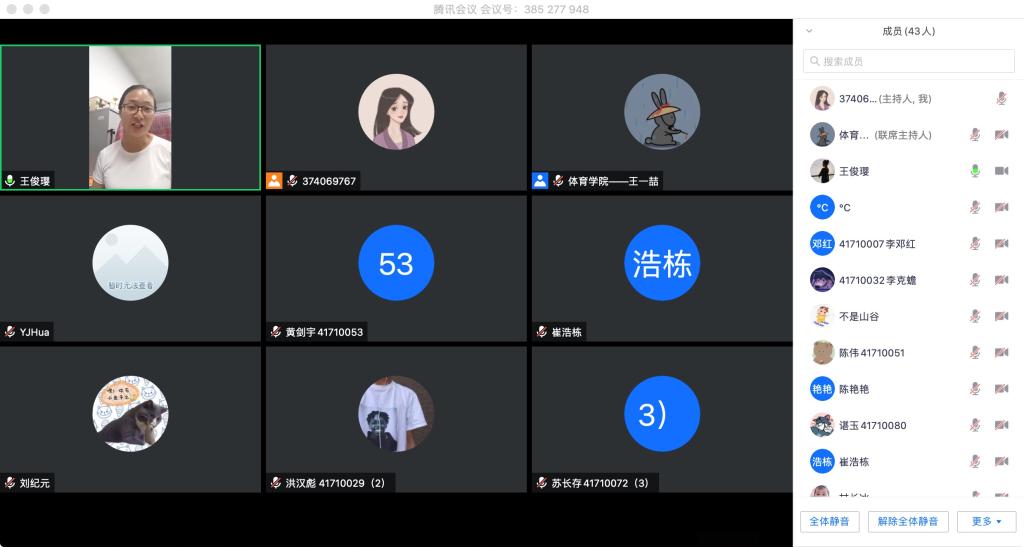Select the blue 53 avatar tile
This screenshot has height=547, width=1024.
(396, 262)
